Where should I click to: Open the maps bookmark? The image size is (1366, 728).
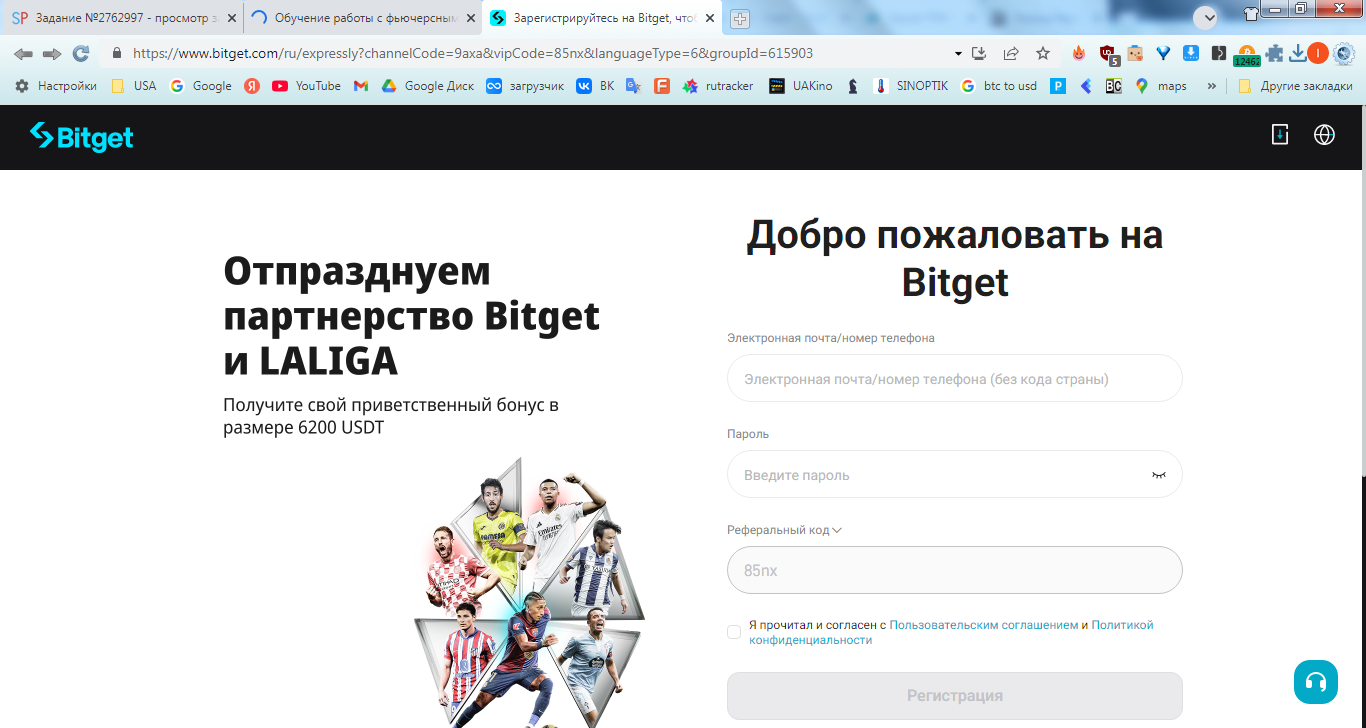[1161, 86]
